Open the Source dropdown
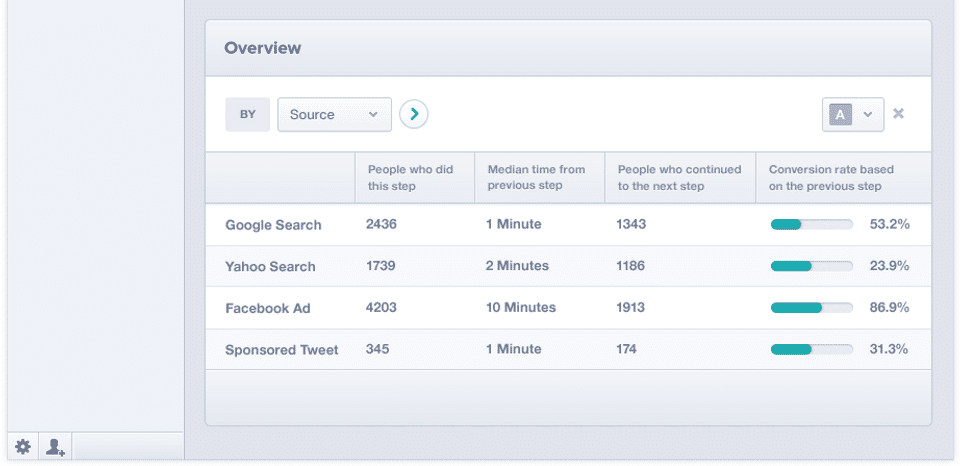Screen dimensions: 960x466 click(334, 115)
